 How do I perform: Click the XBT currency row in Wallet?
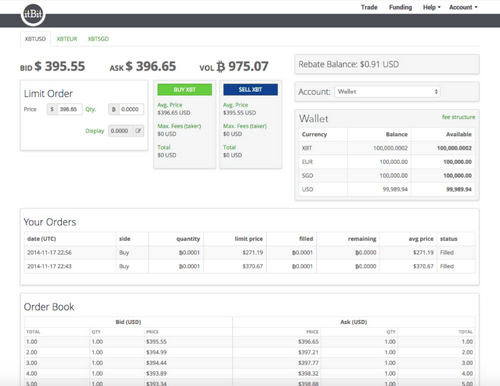(x=387, y=148)
